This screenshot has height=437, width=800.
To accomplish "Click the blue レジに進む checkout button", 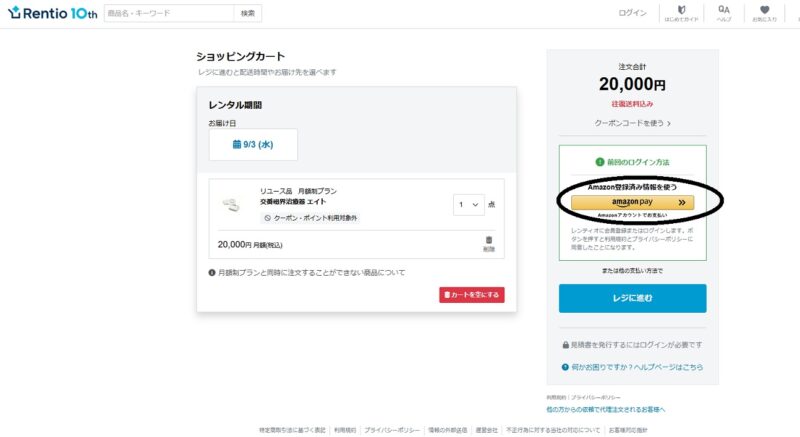I will (x=632, y=298).
